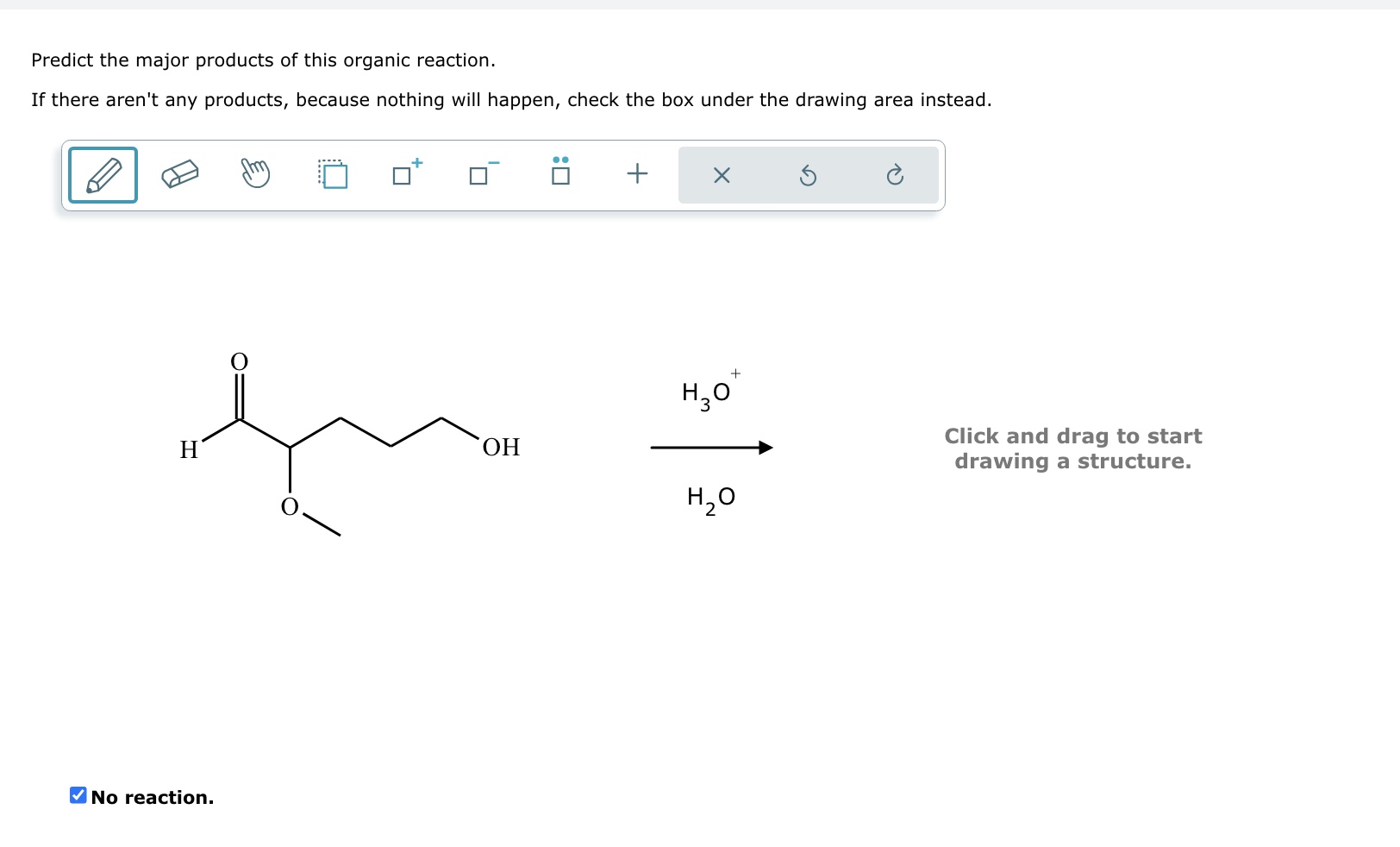This screenshot has width=1400, height=847.
Task: Click the reaction arrow
Action: [710, 447]
